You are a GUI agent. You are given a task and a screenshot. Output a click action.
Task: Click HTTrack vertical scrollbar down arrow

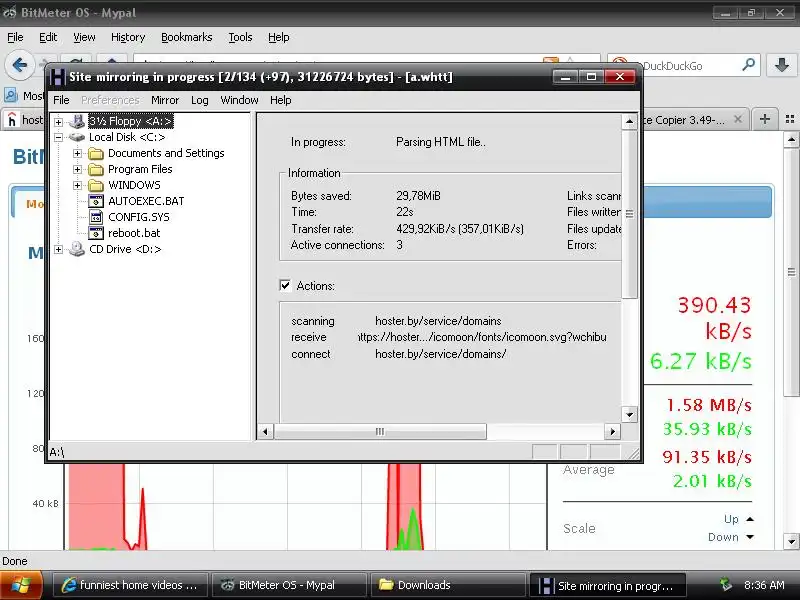tap(630, 414)
